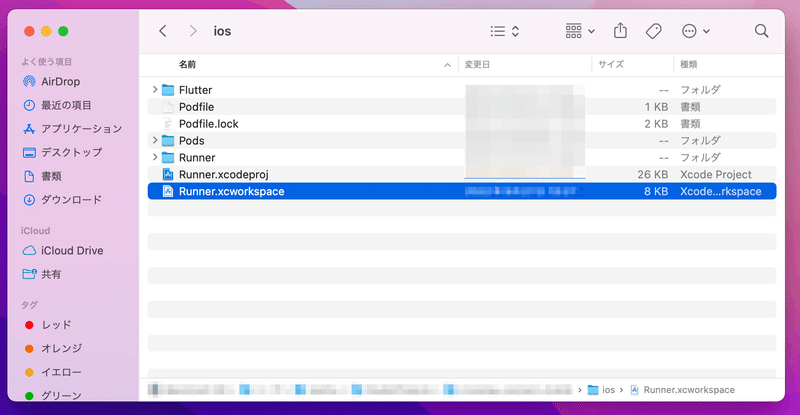Select the Runner.xcworkspace file icon in list

(168, 191)
